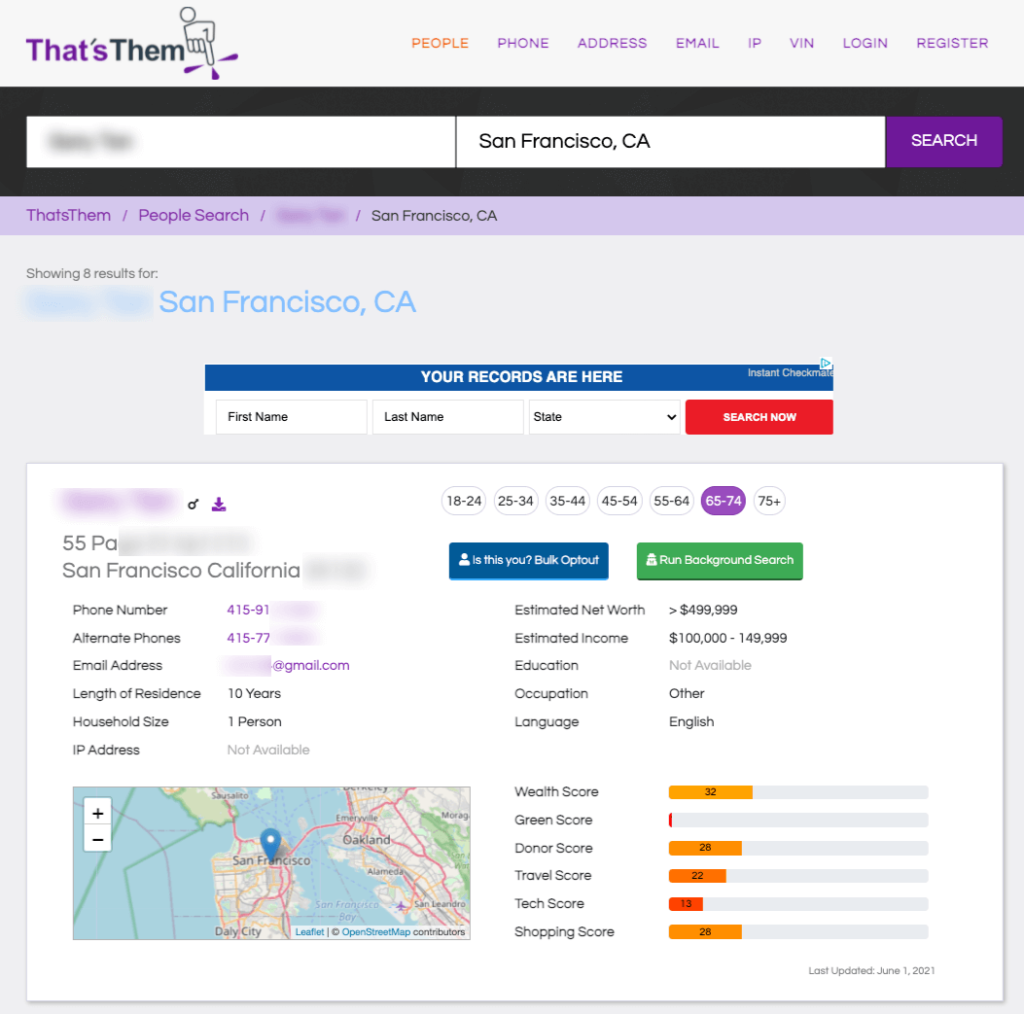This screenshot has width=1024, height=1014.
Task: Click the Tech Score bar showing 13
Action: [x=686, y=904]
